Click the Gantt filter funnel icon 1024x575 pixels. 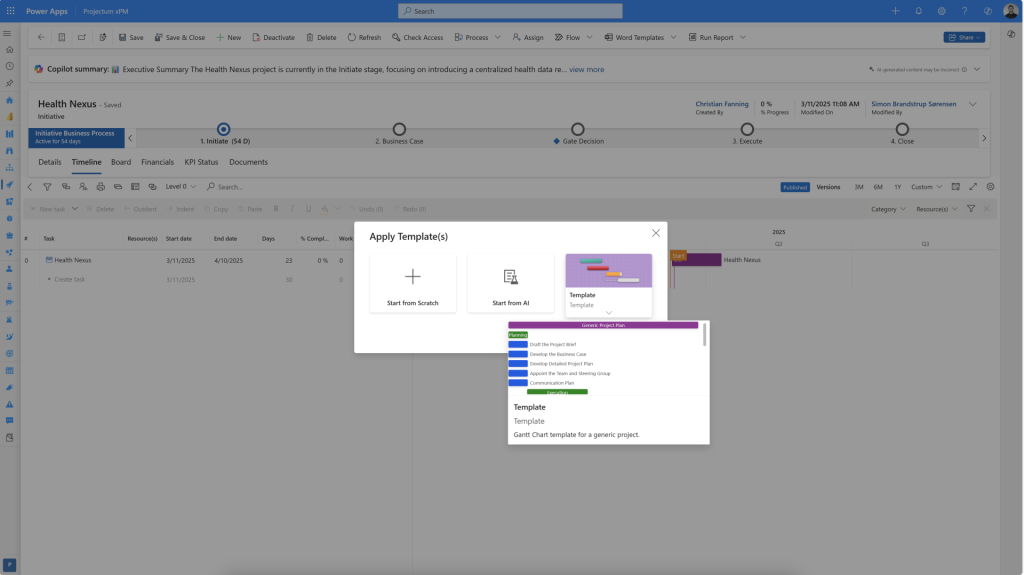click(47, 187)
